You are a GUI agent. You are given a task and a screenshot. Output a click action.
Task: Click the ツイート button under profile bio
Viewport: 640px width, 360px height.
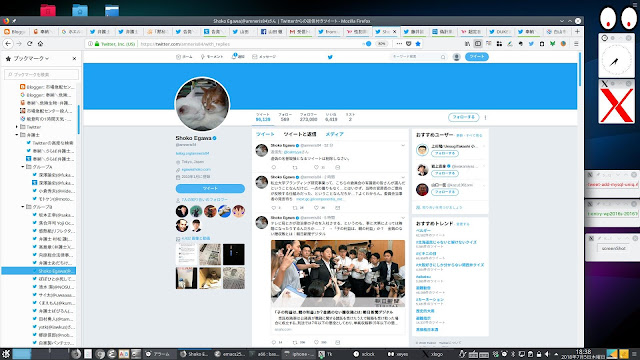tap(210, 188)
